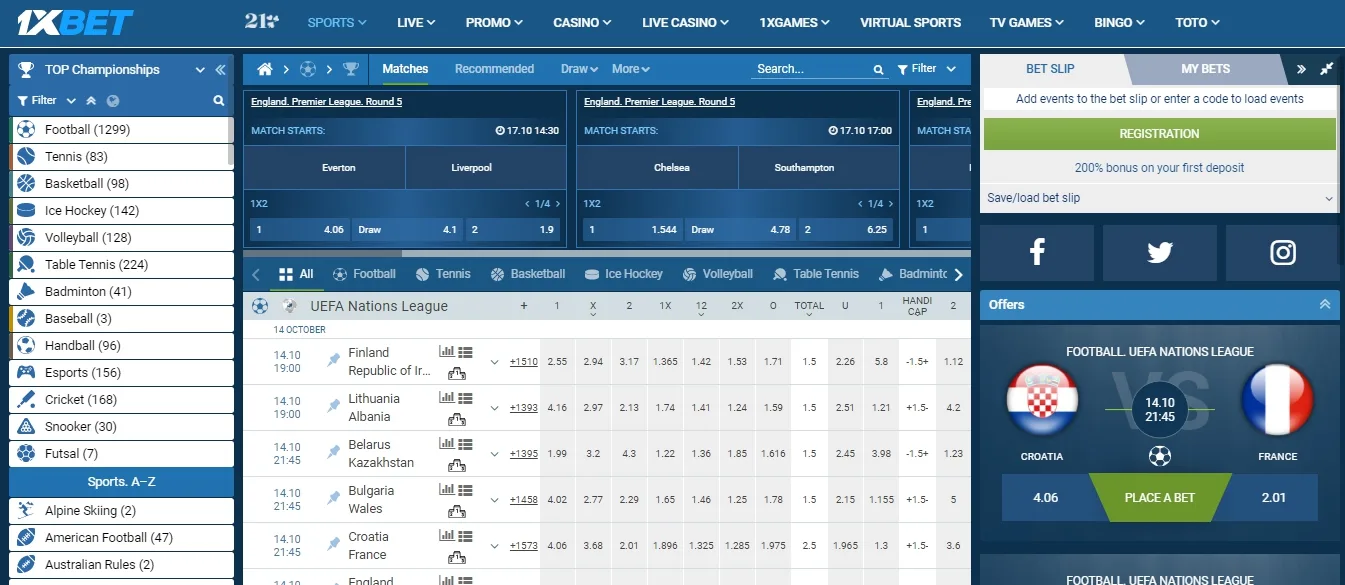Bet on Draw 4.1 for Everton-Liverpool
The width and height of the screenshot is (1345, 585).
[407, 230]
